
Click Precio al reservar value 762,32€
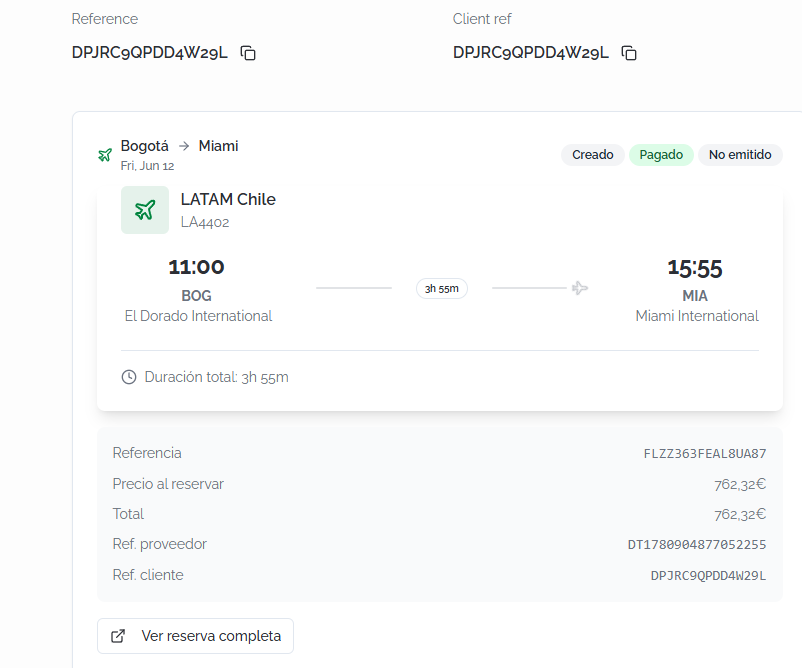(x=740, y=484)
